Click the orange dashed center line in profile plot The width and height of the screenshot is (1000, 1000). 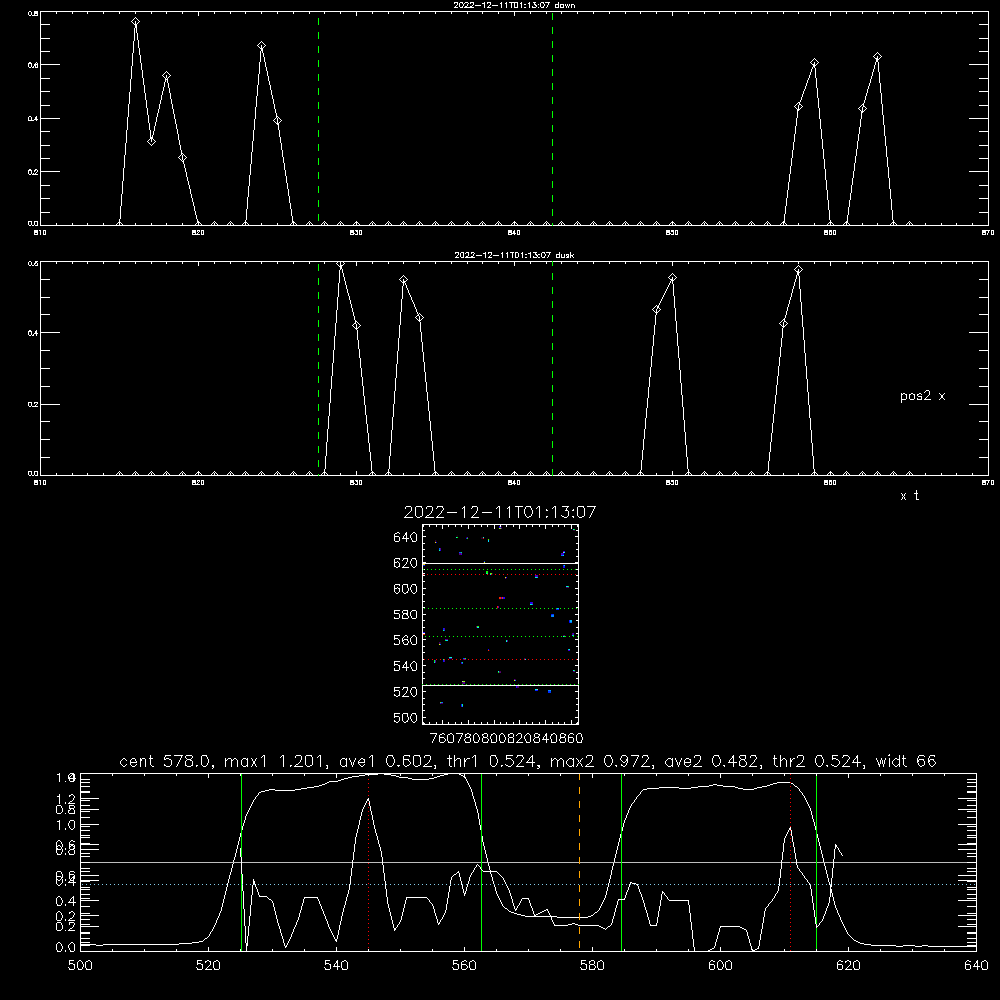(x=579, y=862)
